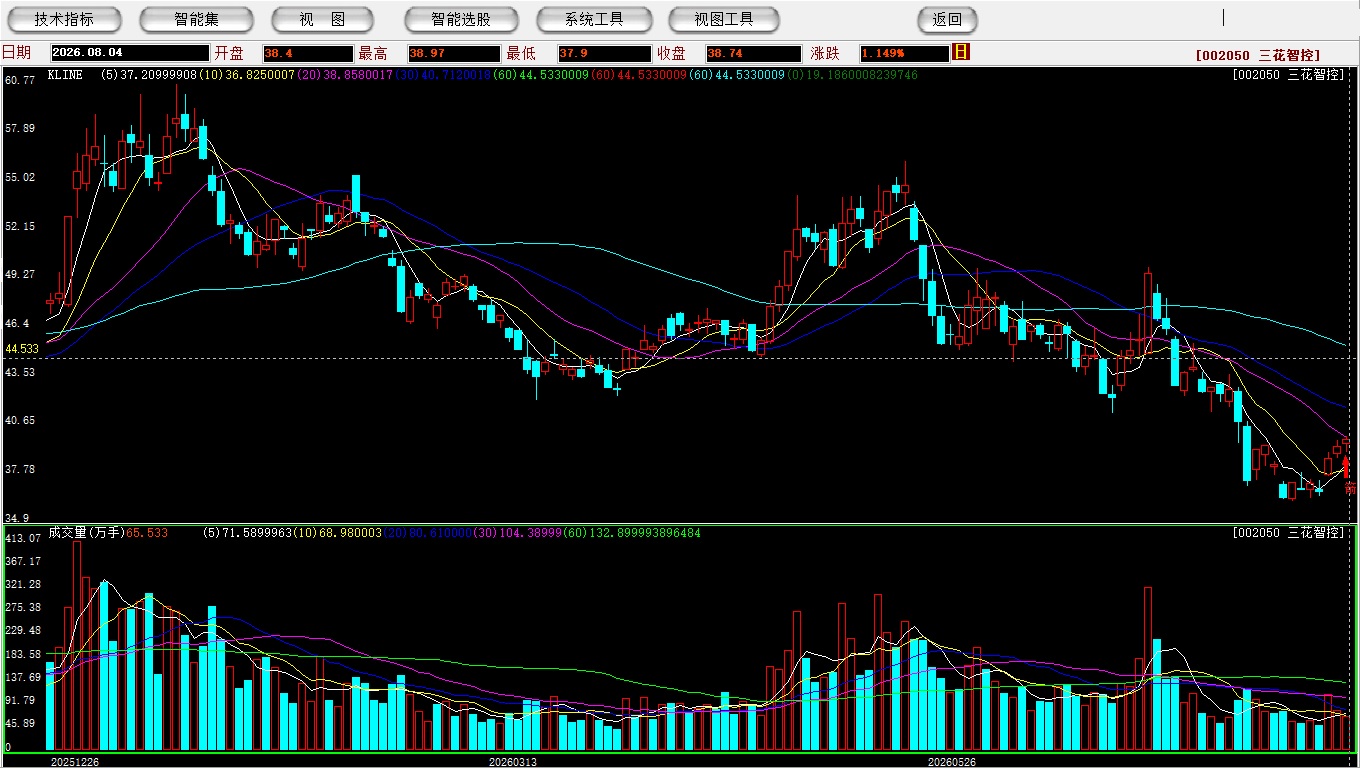Select the 收盘 value field 38.74

754,53
